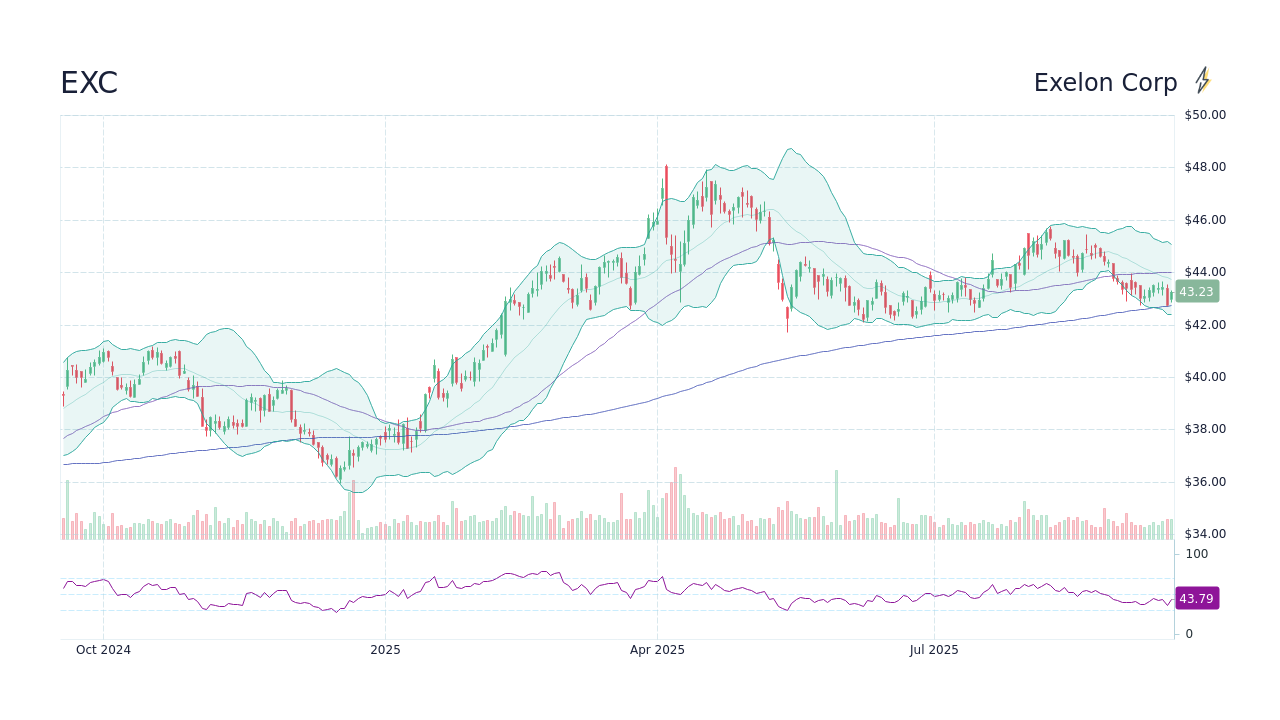Click the green 43.23 current price tag
This screenshot has width=1280, height=720.
point(1196,292)
